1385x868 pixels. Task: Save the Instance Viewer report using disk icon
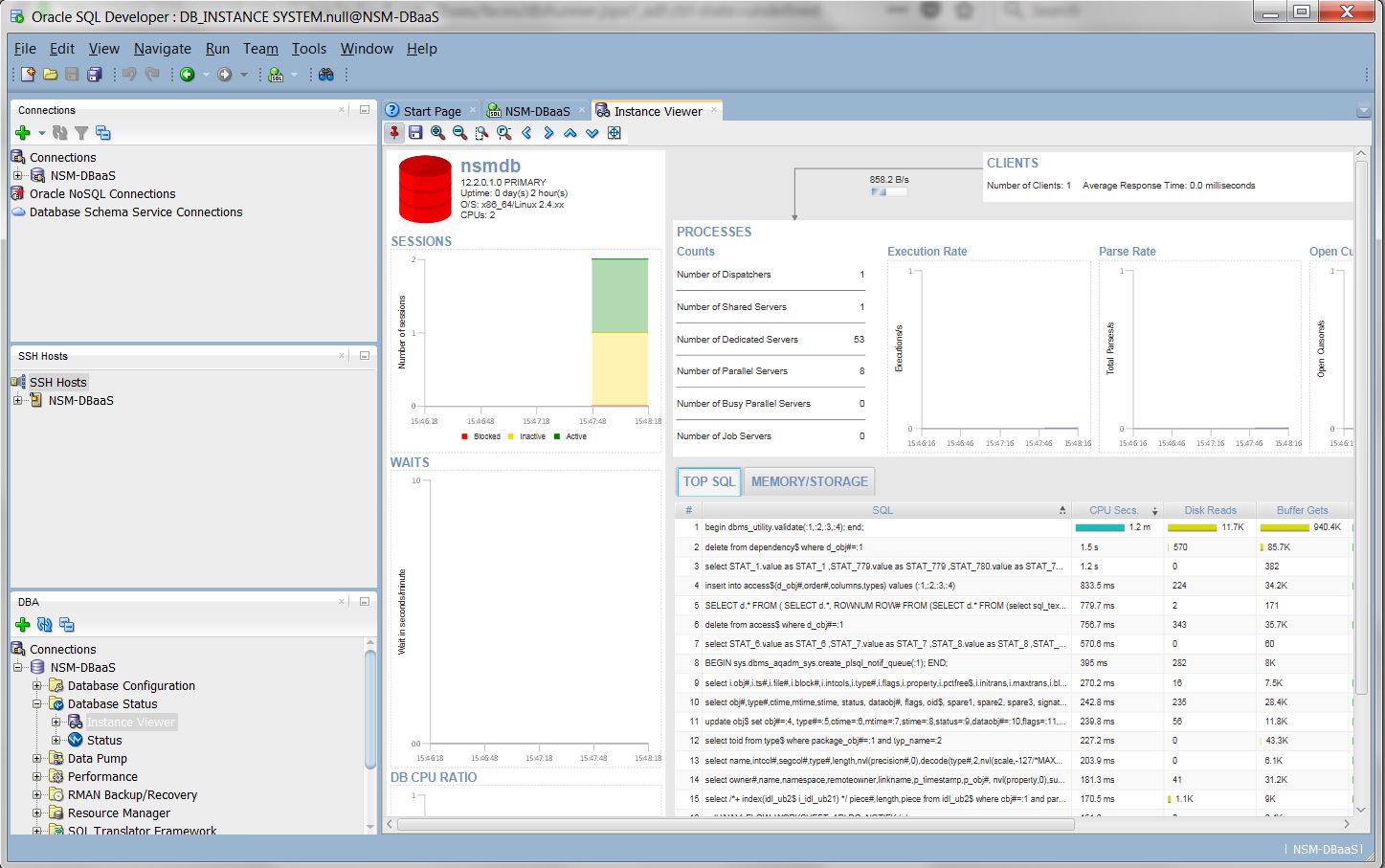click(414, 133)
